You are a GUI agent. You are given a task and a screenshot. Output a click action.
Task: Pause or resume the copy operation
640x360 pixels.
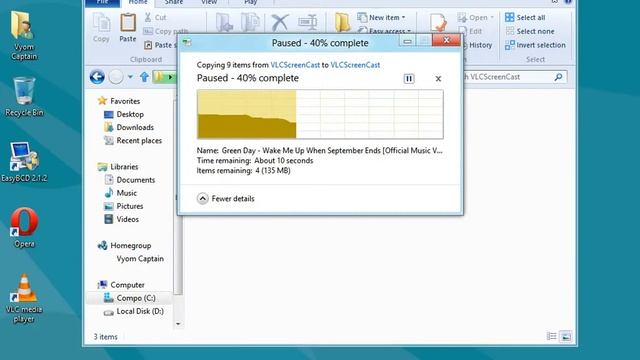[409, 78]
